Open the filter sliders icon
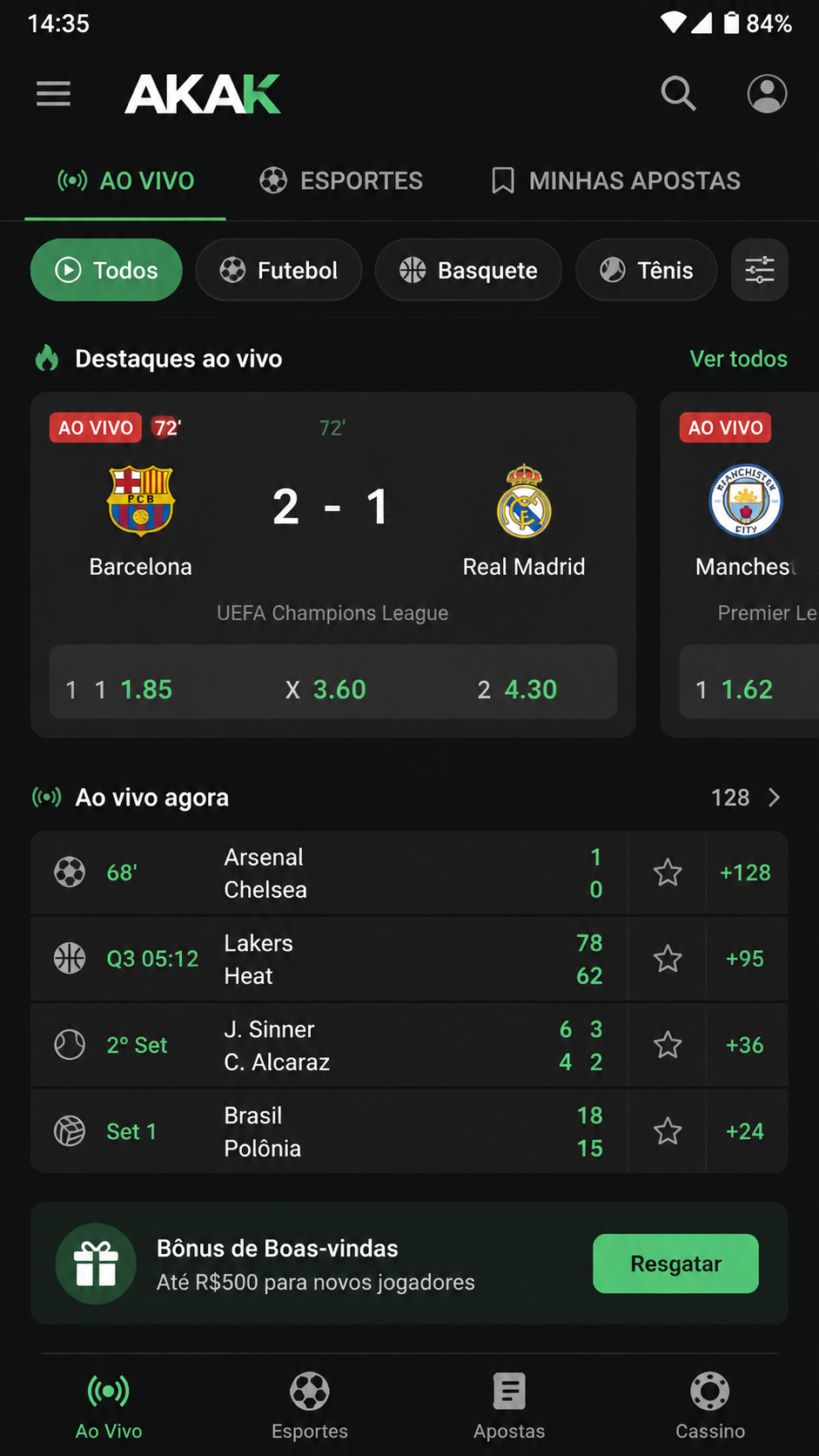Image resolution: width=819 pixels, height=1456 pixels. click(759, 270)
